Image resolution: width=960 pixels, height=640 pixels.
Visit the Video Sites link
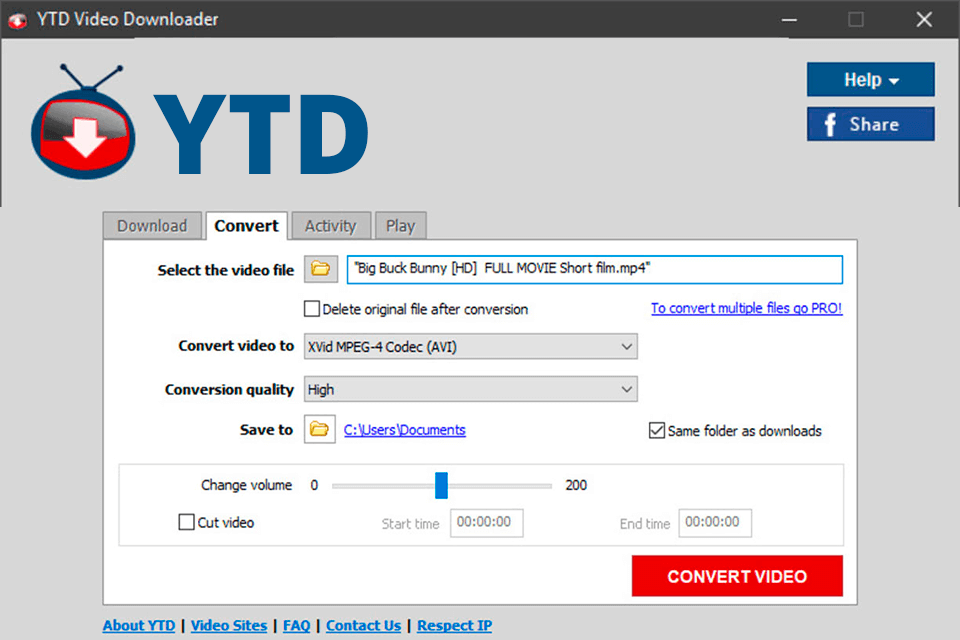229,626
